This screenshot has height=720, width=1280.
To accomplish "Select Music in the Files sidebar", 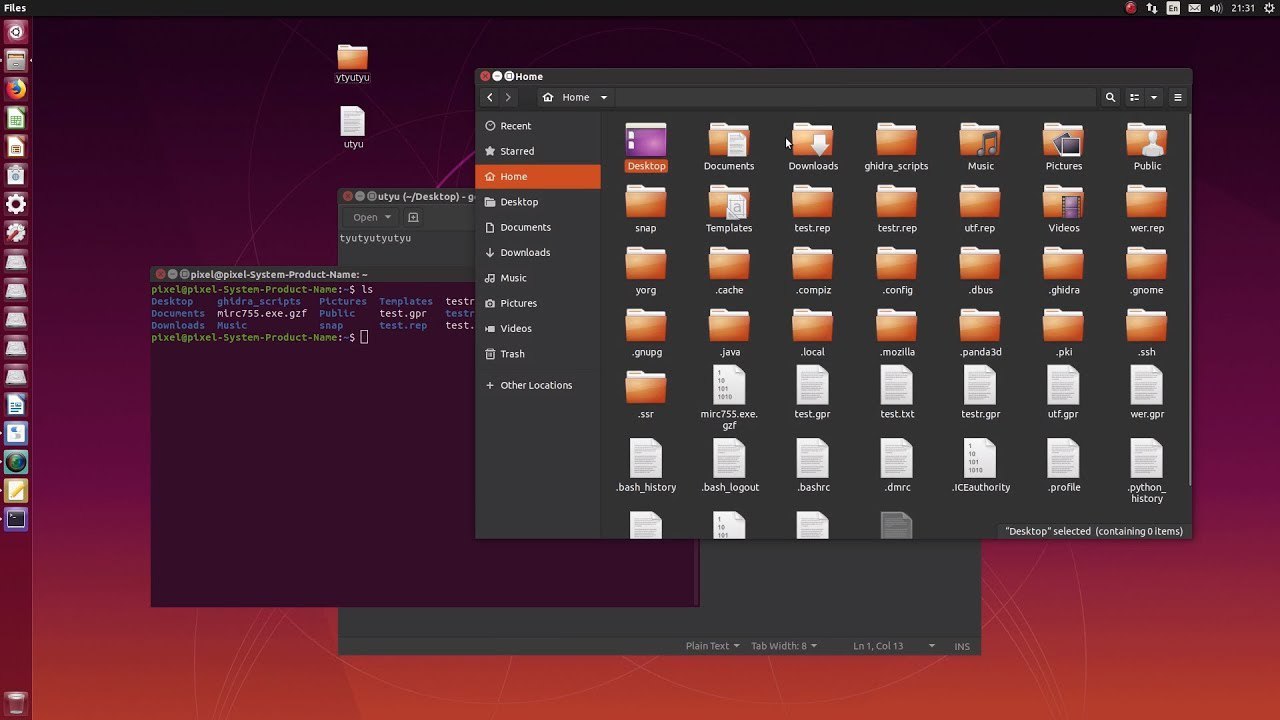I will pos(538,278).
